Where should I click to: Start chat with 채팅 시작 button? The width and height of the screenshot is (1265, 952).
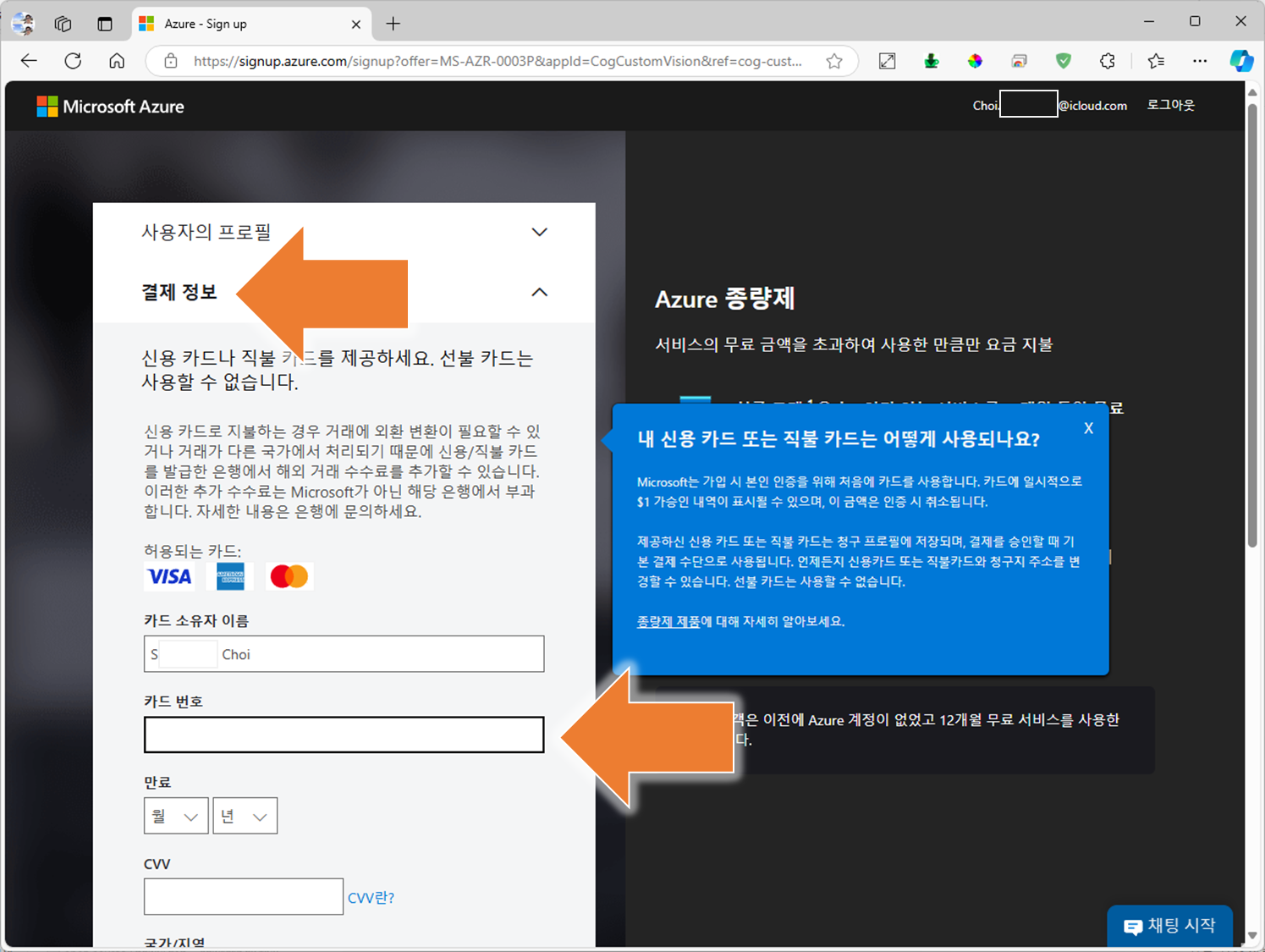1169,926
